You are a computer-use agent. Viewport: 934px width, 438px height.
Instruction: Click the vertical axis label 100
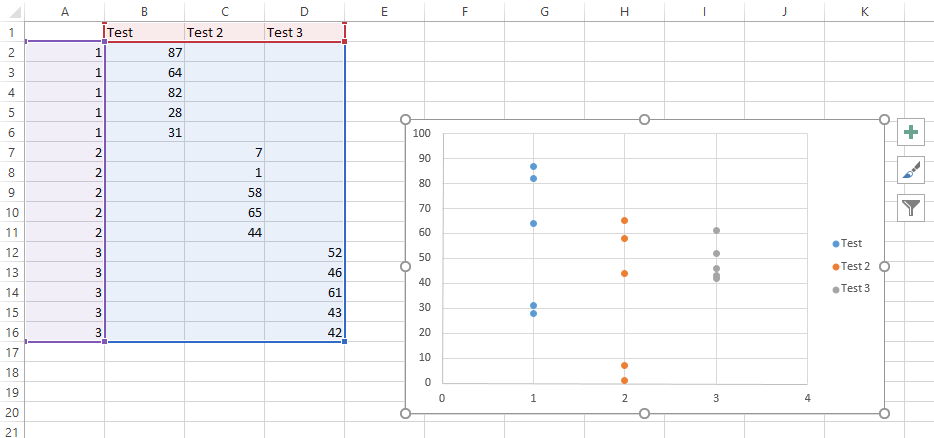click(x=421, y=133)
